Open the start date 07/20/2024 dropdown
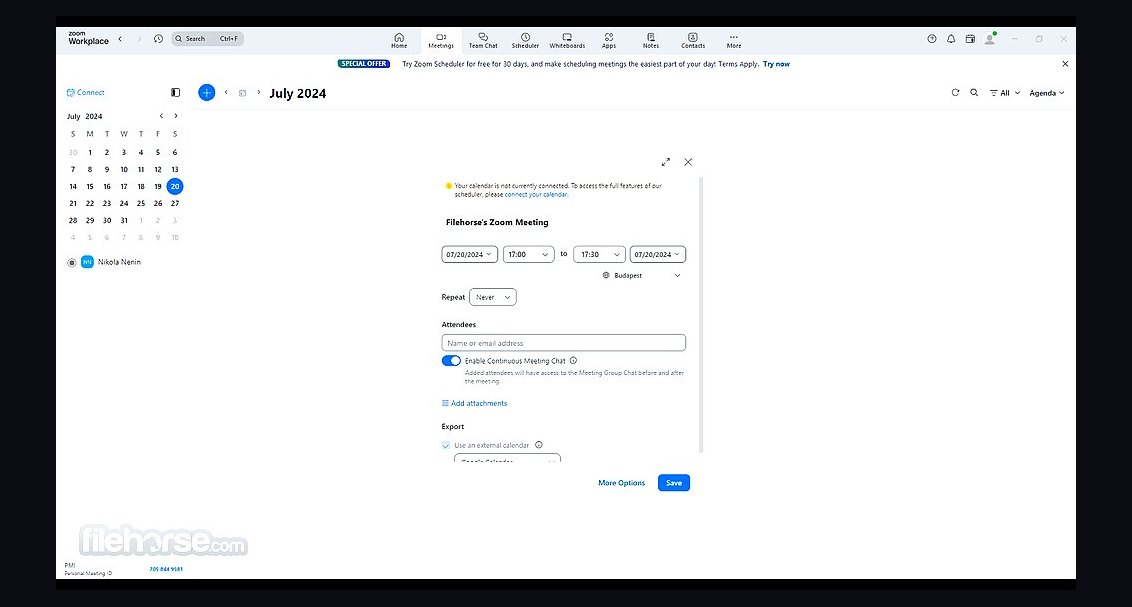 (469, 254)
